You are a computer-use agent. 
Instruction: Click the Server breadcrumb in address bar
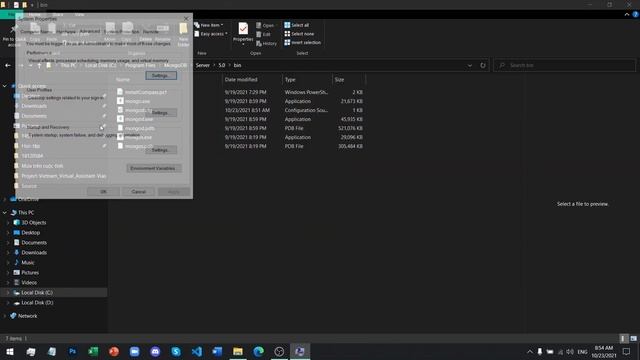(202, 65)
